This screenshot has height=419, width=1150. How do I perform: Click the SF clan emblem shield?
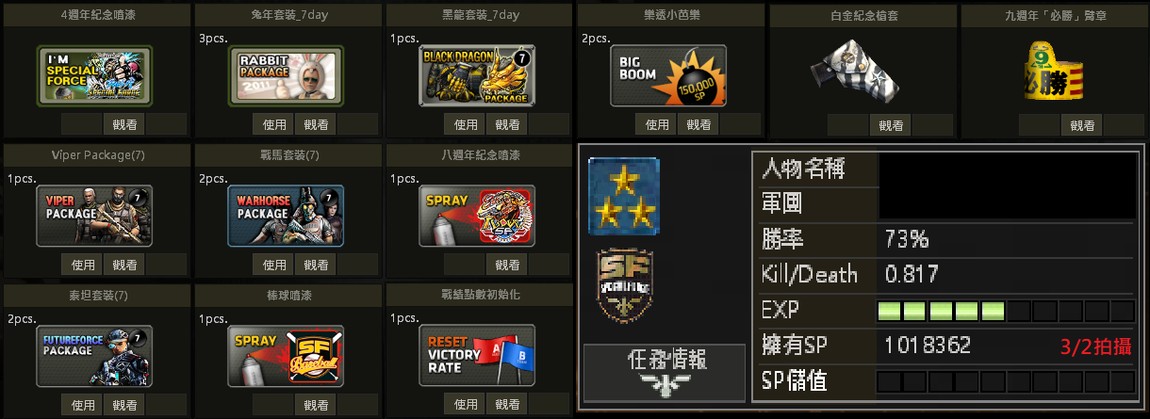tap(624, 285)
